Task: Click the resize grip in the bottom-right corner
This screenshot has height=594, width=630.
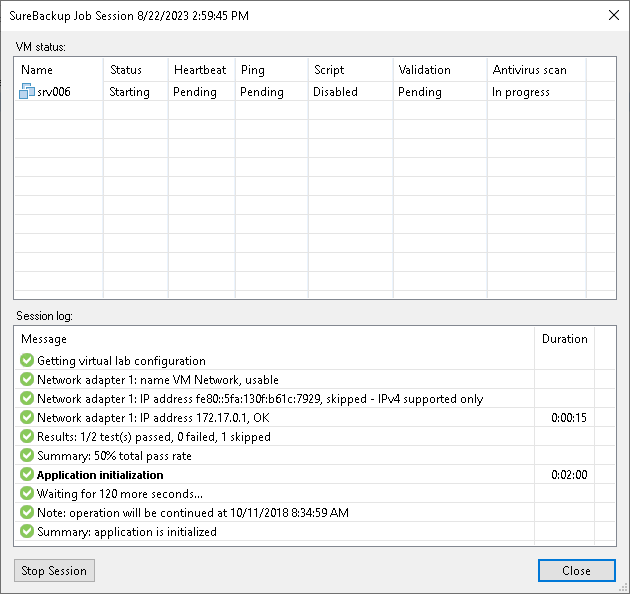Action: click(x=624, y=588)
